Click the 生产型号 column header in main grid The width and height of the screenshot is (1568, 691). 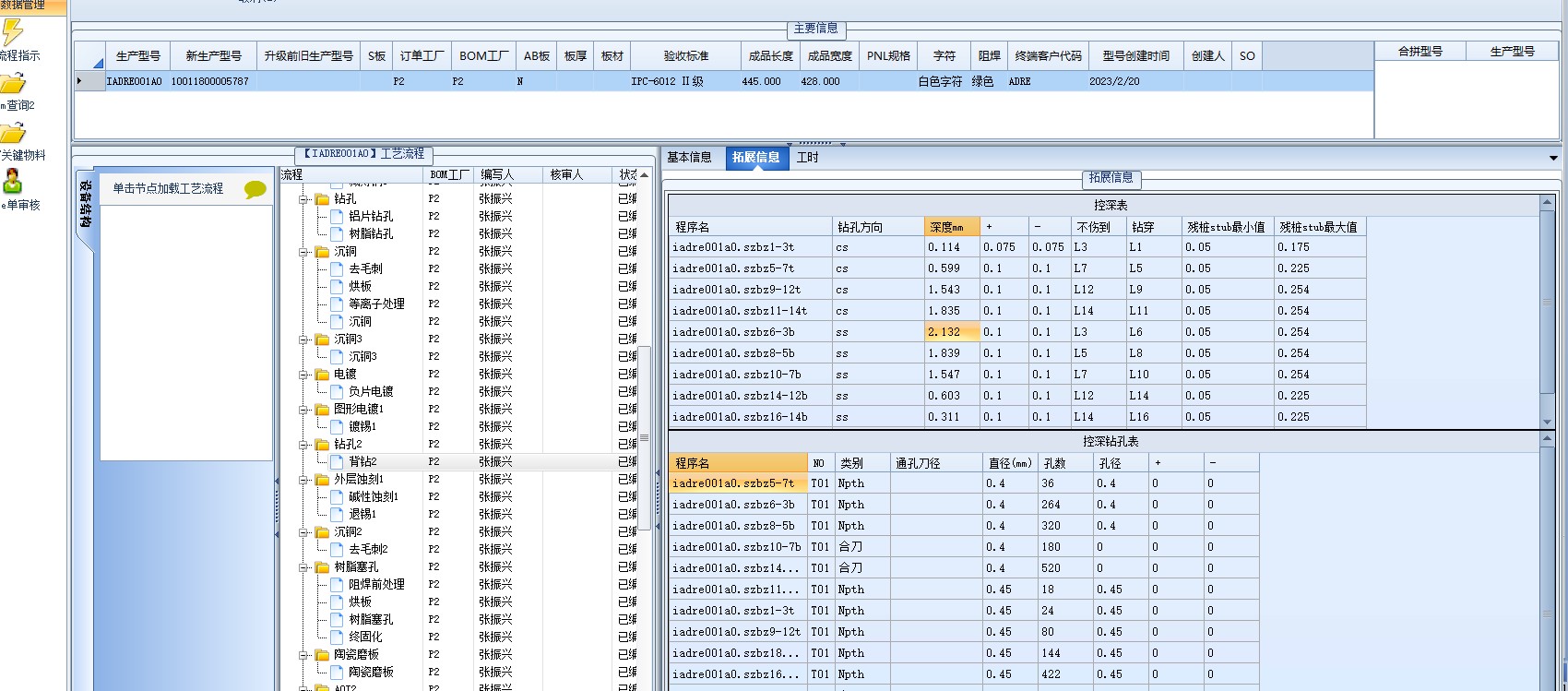click(137, 56)
